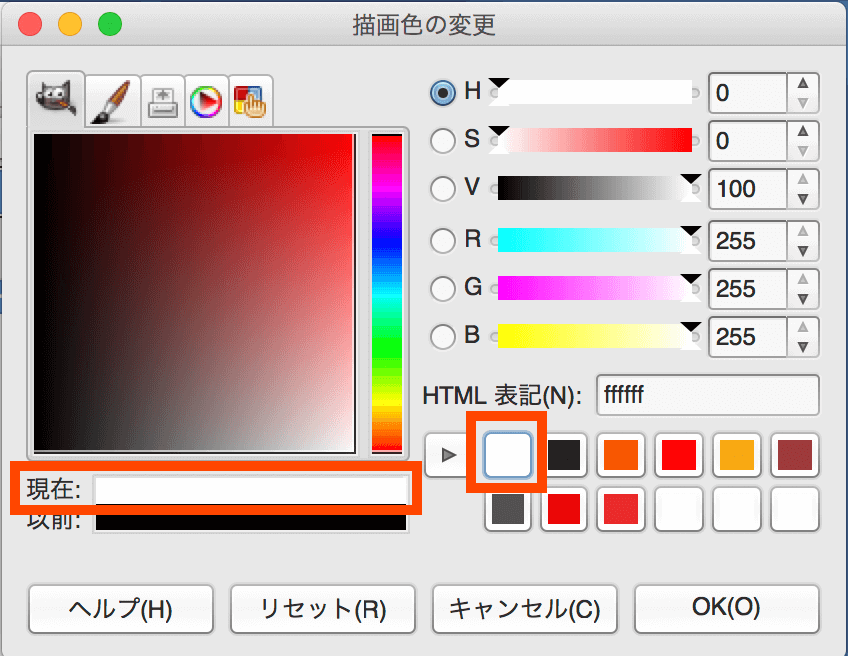Click the V value field showing 100
The height and width of the screenshot is (656, 848).
[747, 189]
